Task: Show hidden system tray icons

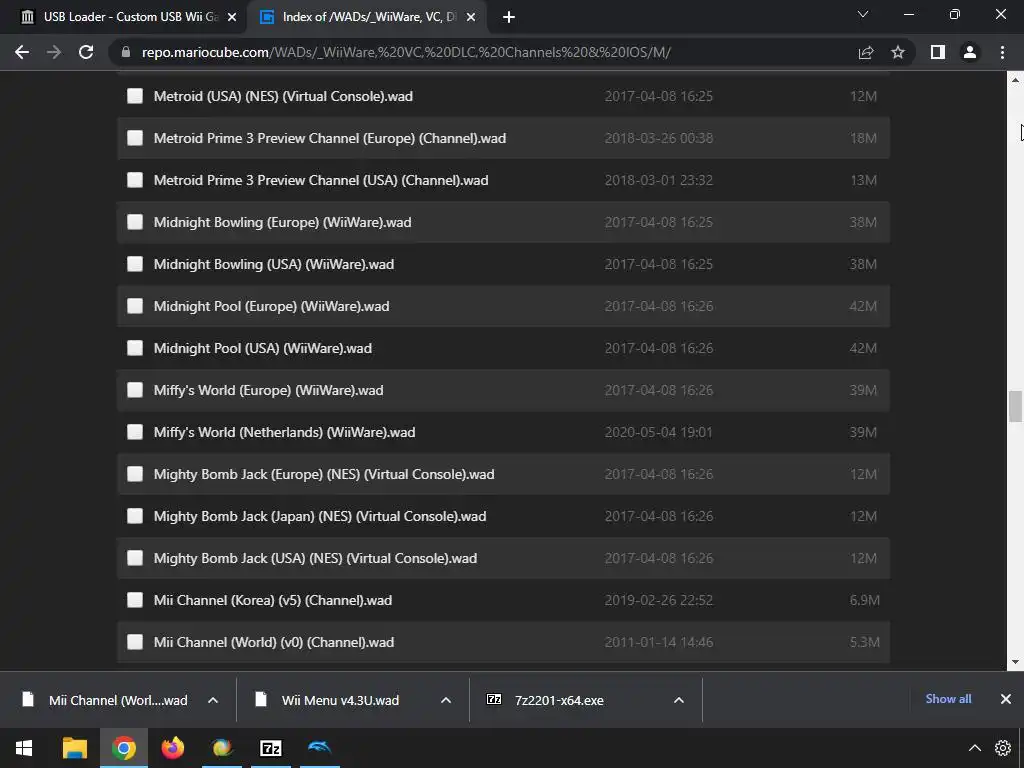Action: 974,748
